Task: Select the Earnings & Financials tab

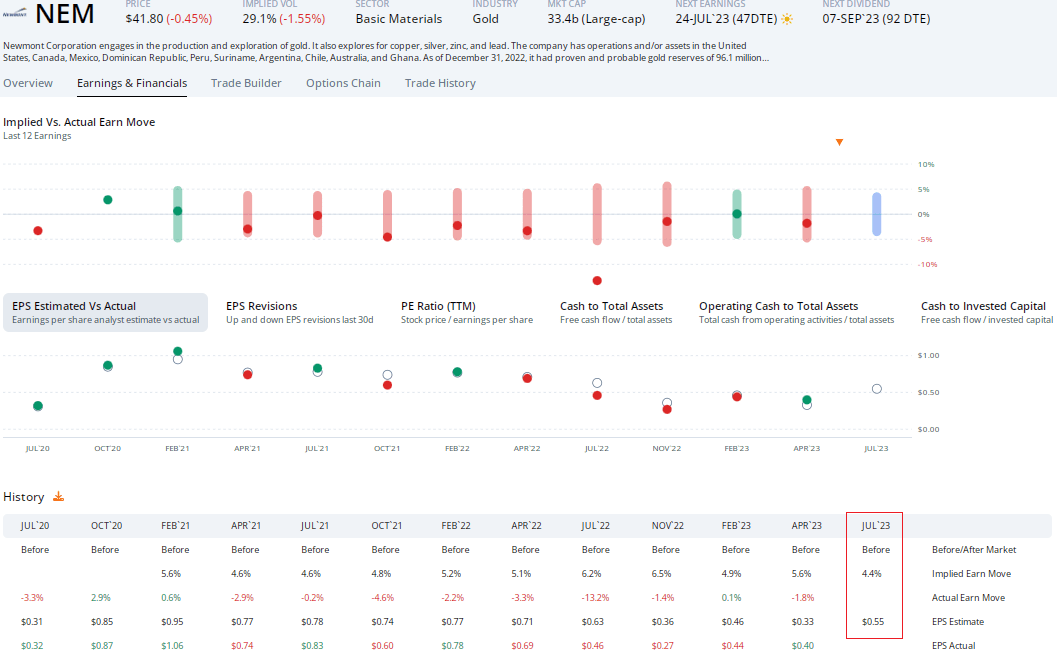Action: pyautogui.click(x=131, y=83)
